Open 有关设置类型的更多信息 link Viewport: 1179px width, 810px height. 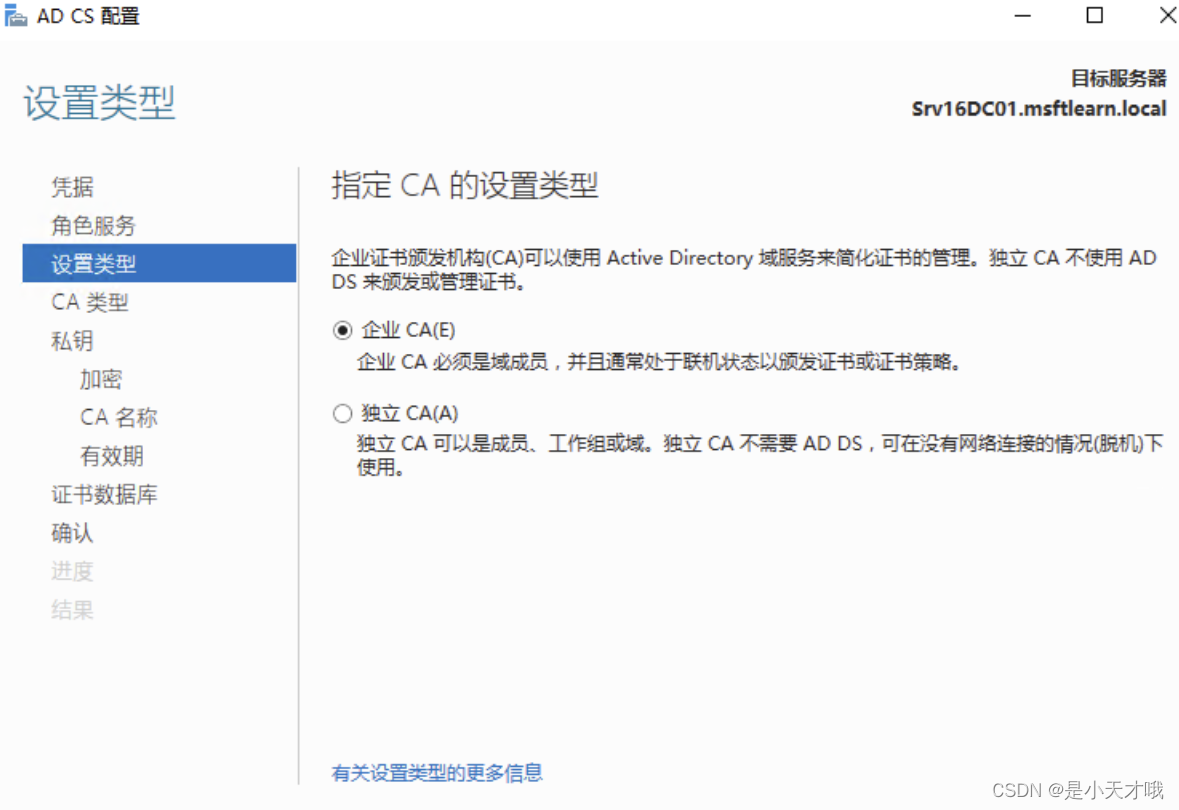(x=437, y=773)
